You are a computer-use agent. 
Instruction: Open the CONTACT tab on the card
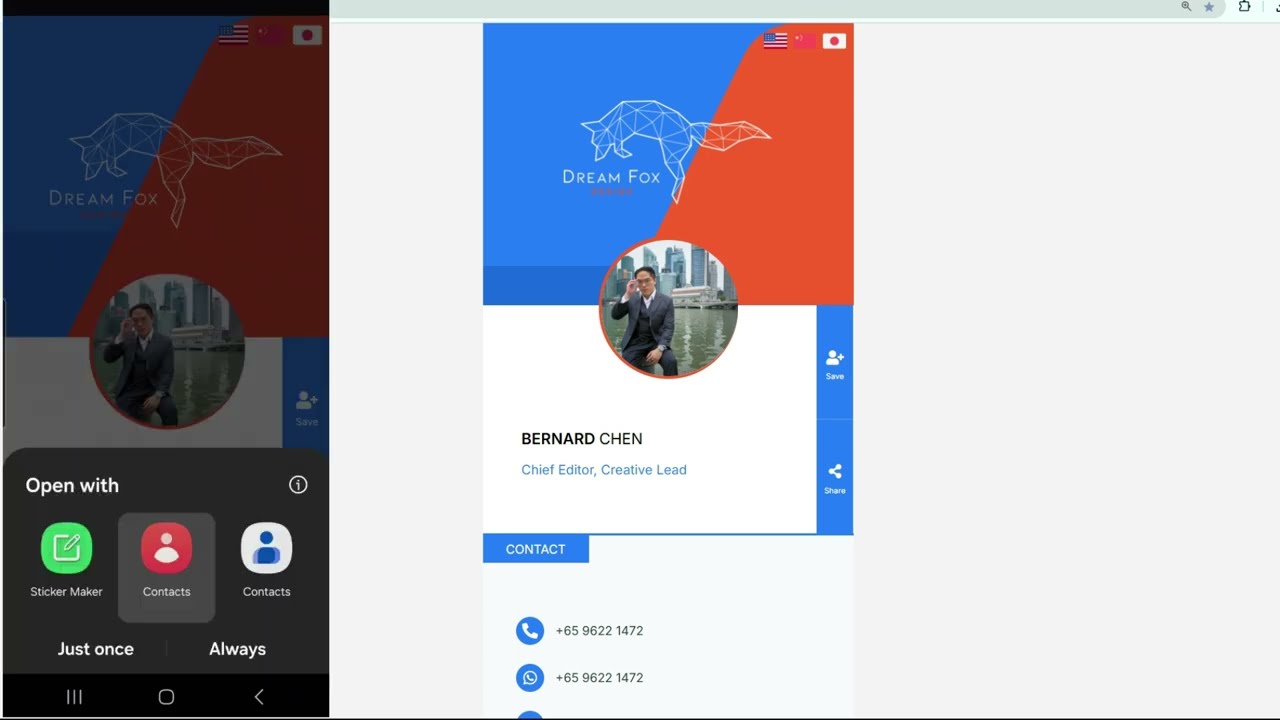tap(536, 549)
